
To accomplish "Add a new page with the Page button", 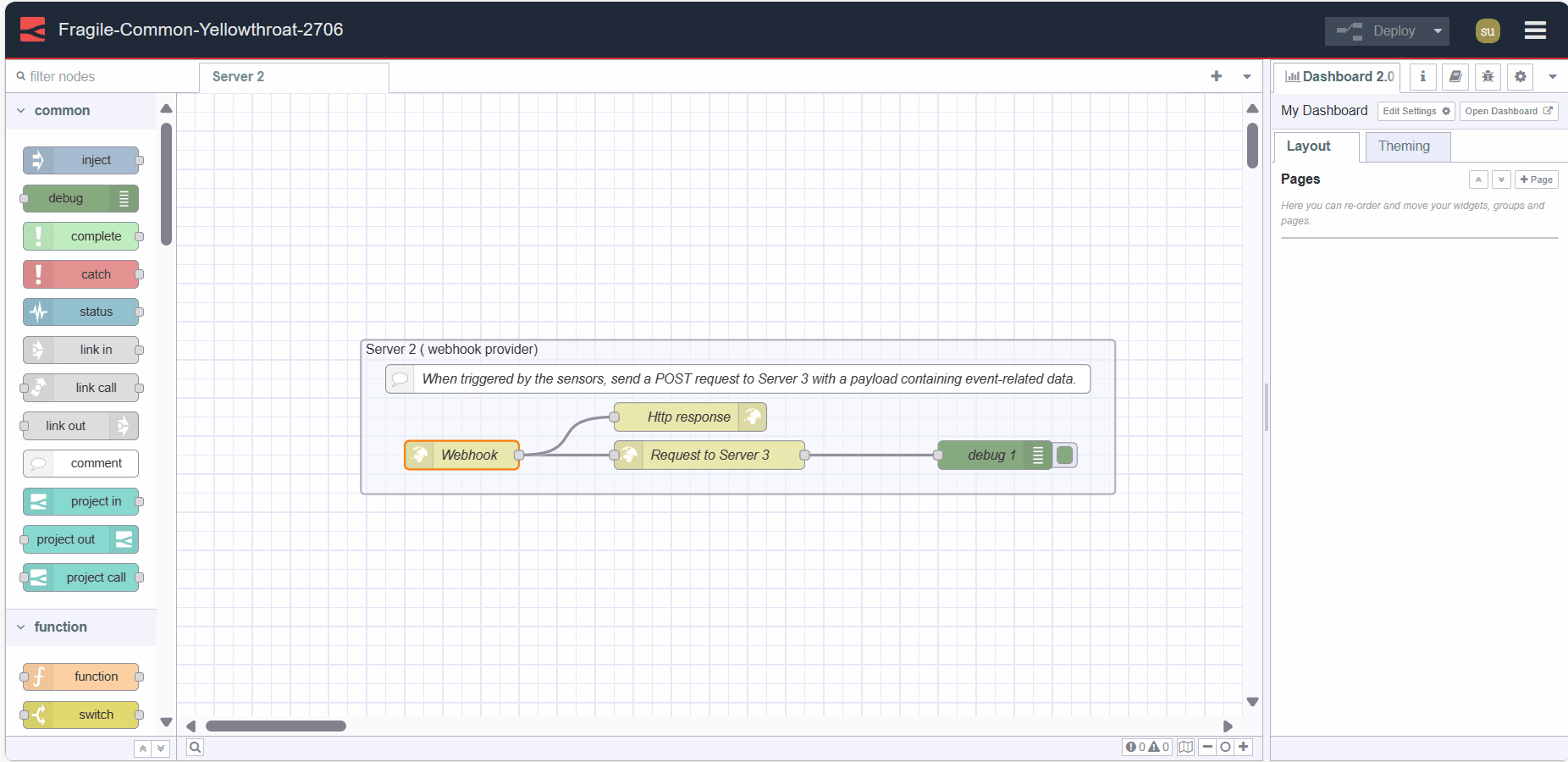I will [x=1537, y=179].
